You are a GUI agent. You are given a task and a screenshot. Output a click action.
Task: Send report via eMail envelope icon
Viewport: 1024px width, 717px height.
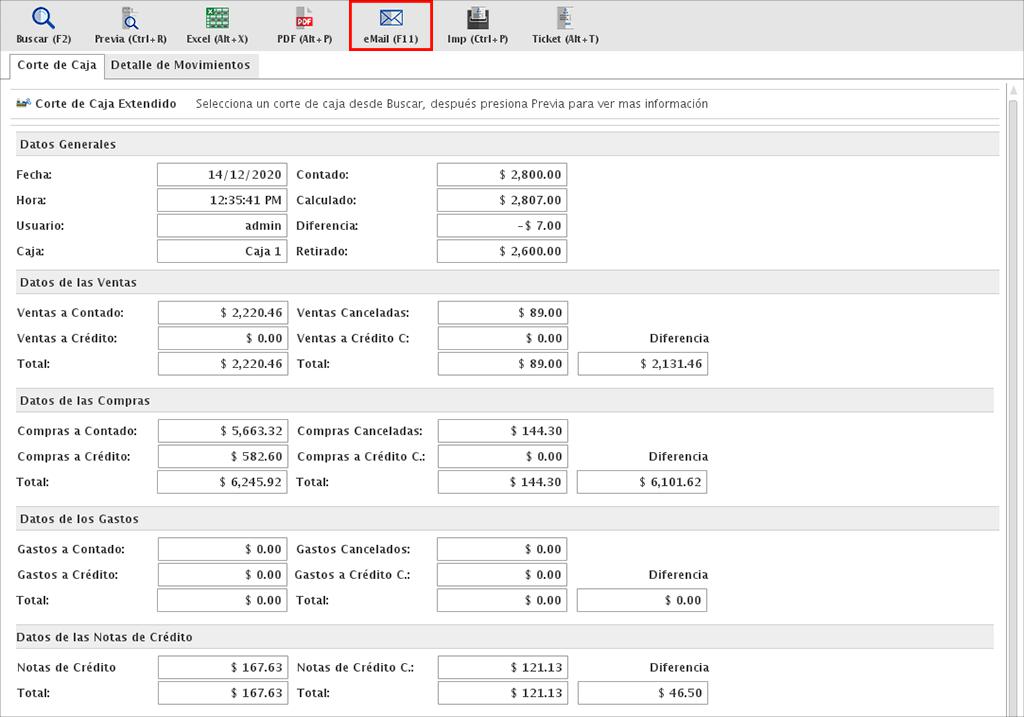(x=391, y=19)
